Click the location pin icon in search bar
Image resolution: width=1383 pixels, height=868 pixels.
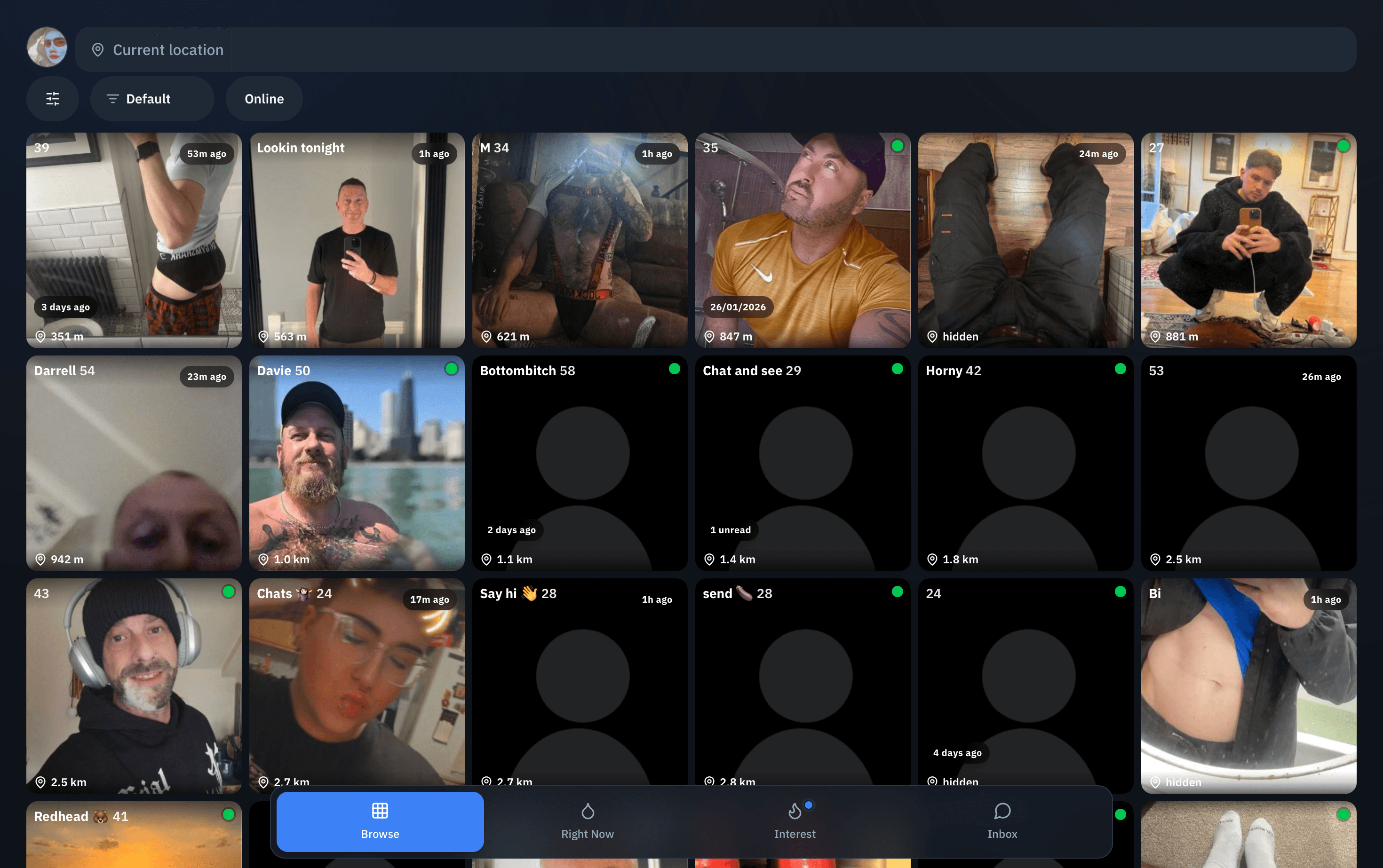click(98, 50)
